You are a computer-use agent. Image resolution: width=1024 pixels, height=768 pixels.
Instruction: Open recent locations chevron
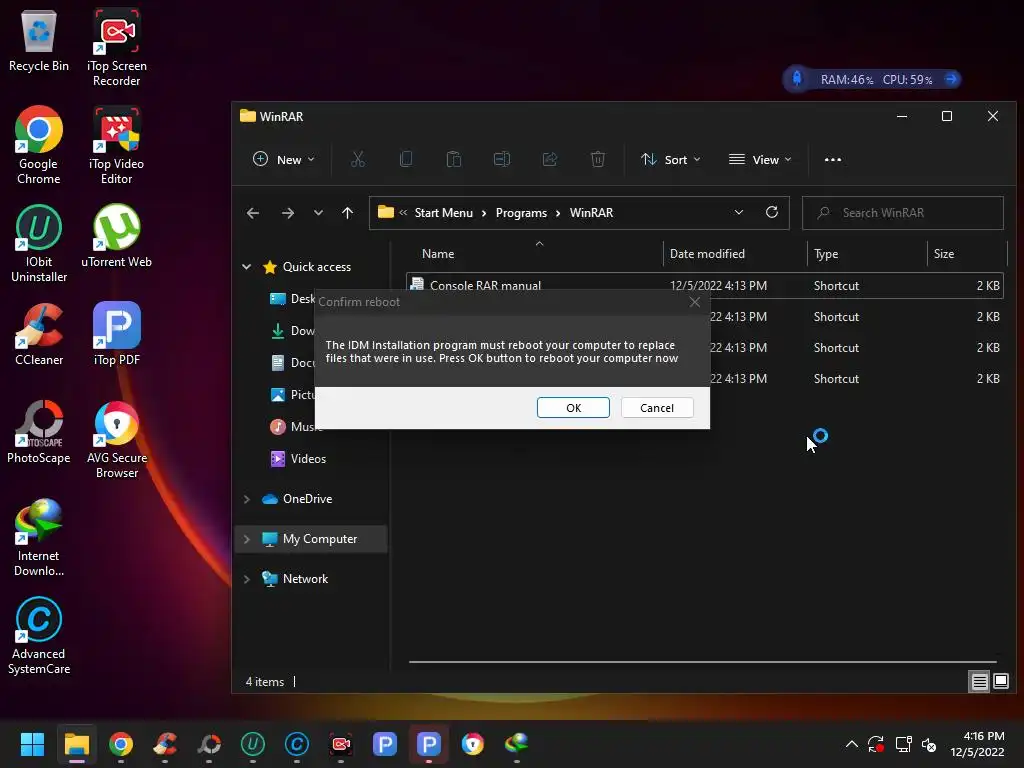[318, 213]
